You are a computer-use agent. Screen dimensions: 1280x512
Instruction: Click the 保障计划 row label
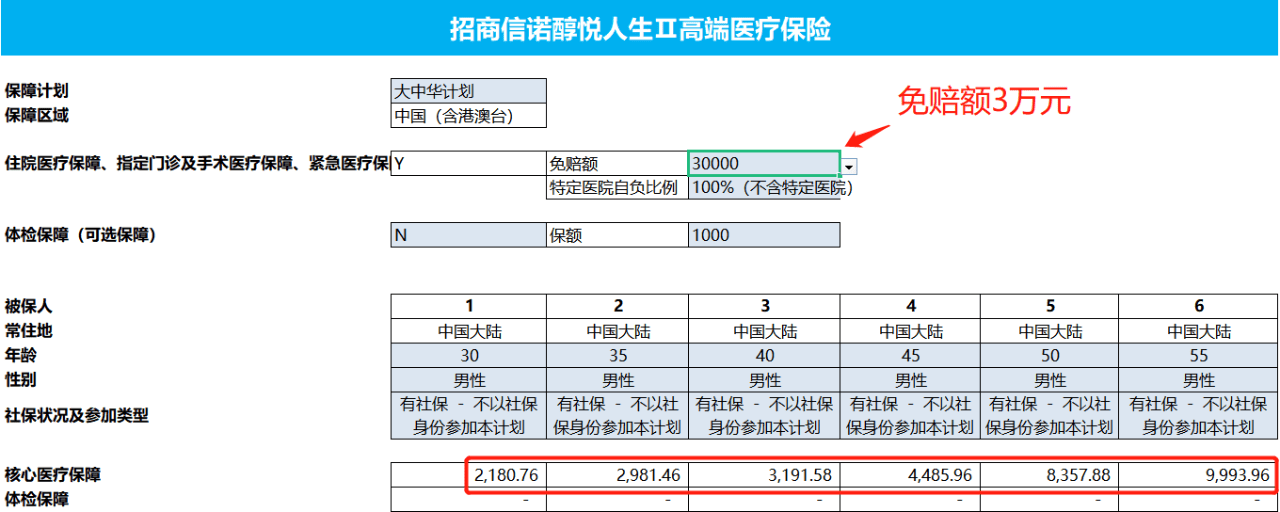click(x=37, y=91)
